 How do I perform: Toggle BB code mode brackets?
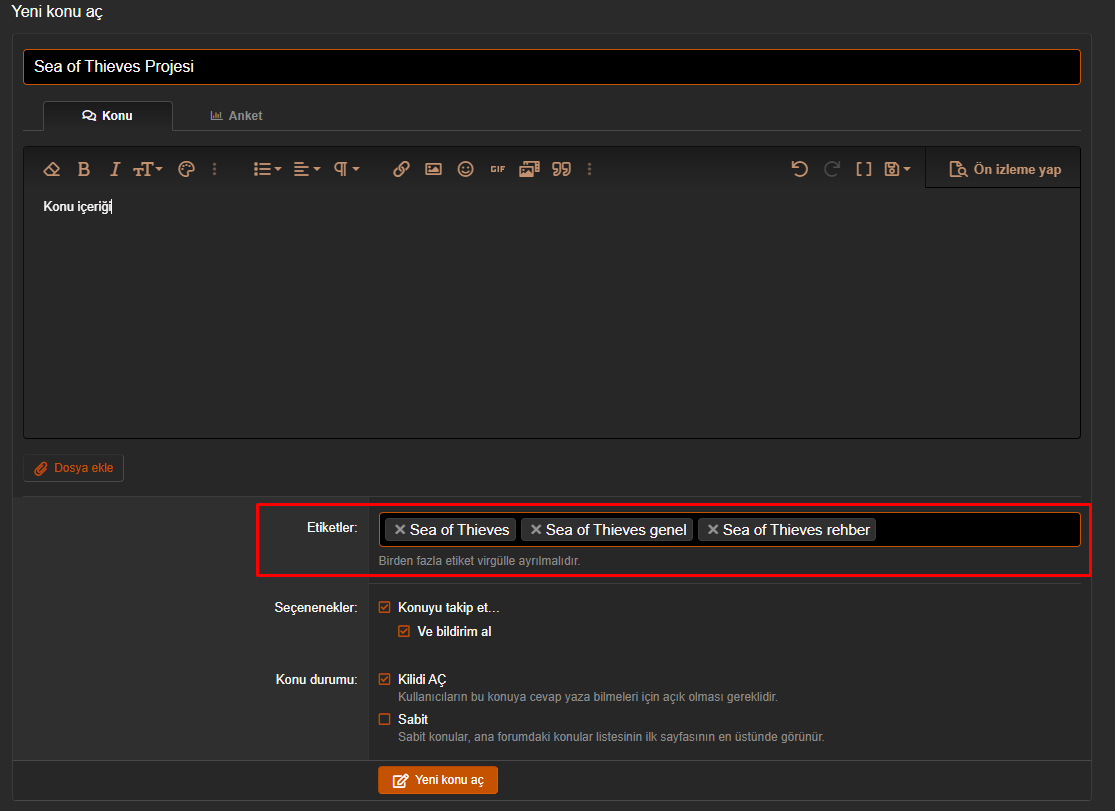point(863,169)
